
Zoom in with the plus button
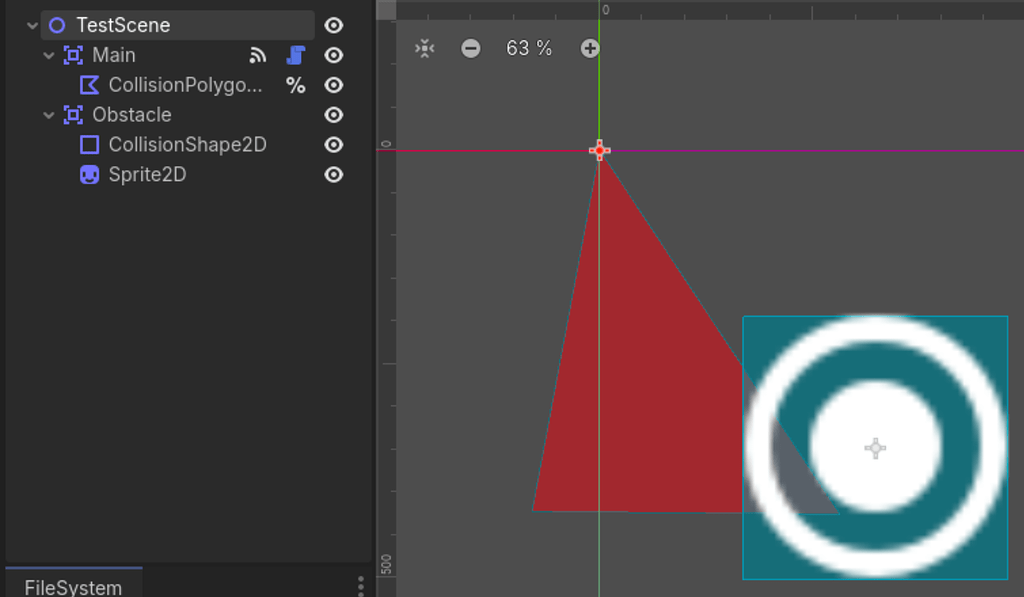(590, 47)
